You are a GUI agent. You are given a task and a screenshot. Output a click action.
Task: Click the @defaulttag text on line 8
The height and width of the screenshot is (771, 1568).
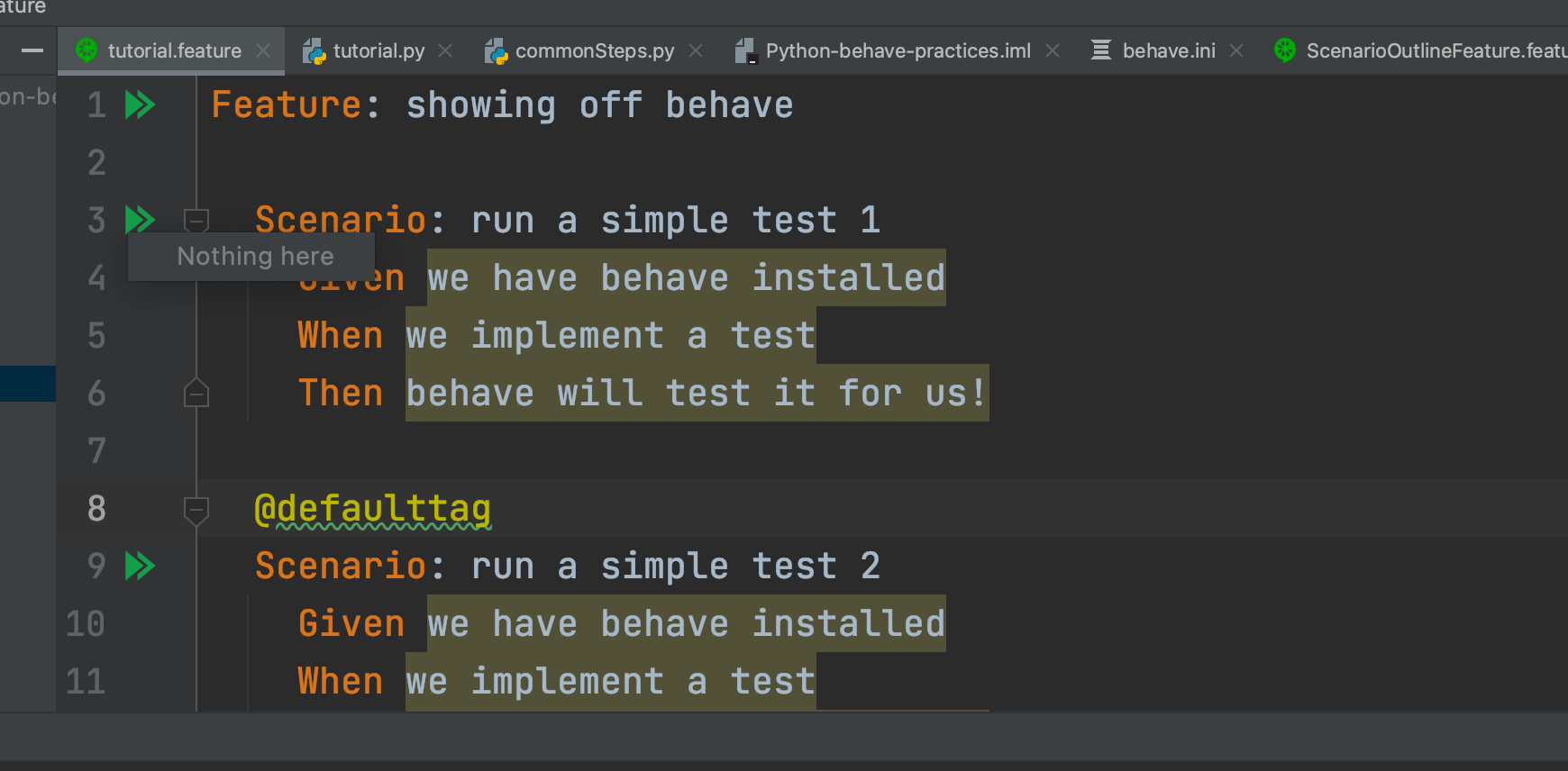click(372, 509)
